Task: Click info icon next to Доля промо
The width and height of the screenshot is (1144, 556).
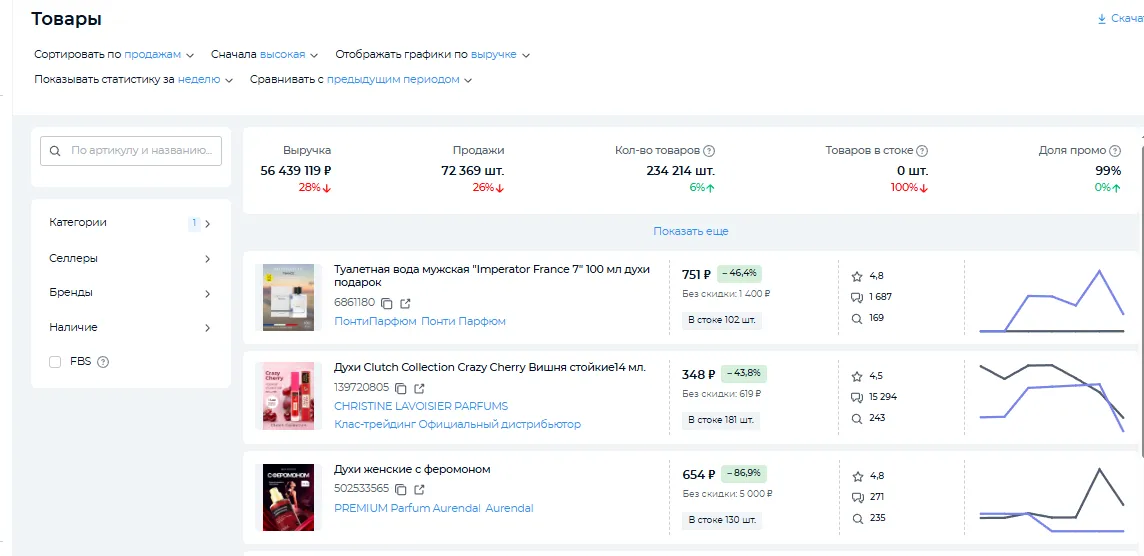Action: pyautogui.click(x=1116, y=151)
